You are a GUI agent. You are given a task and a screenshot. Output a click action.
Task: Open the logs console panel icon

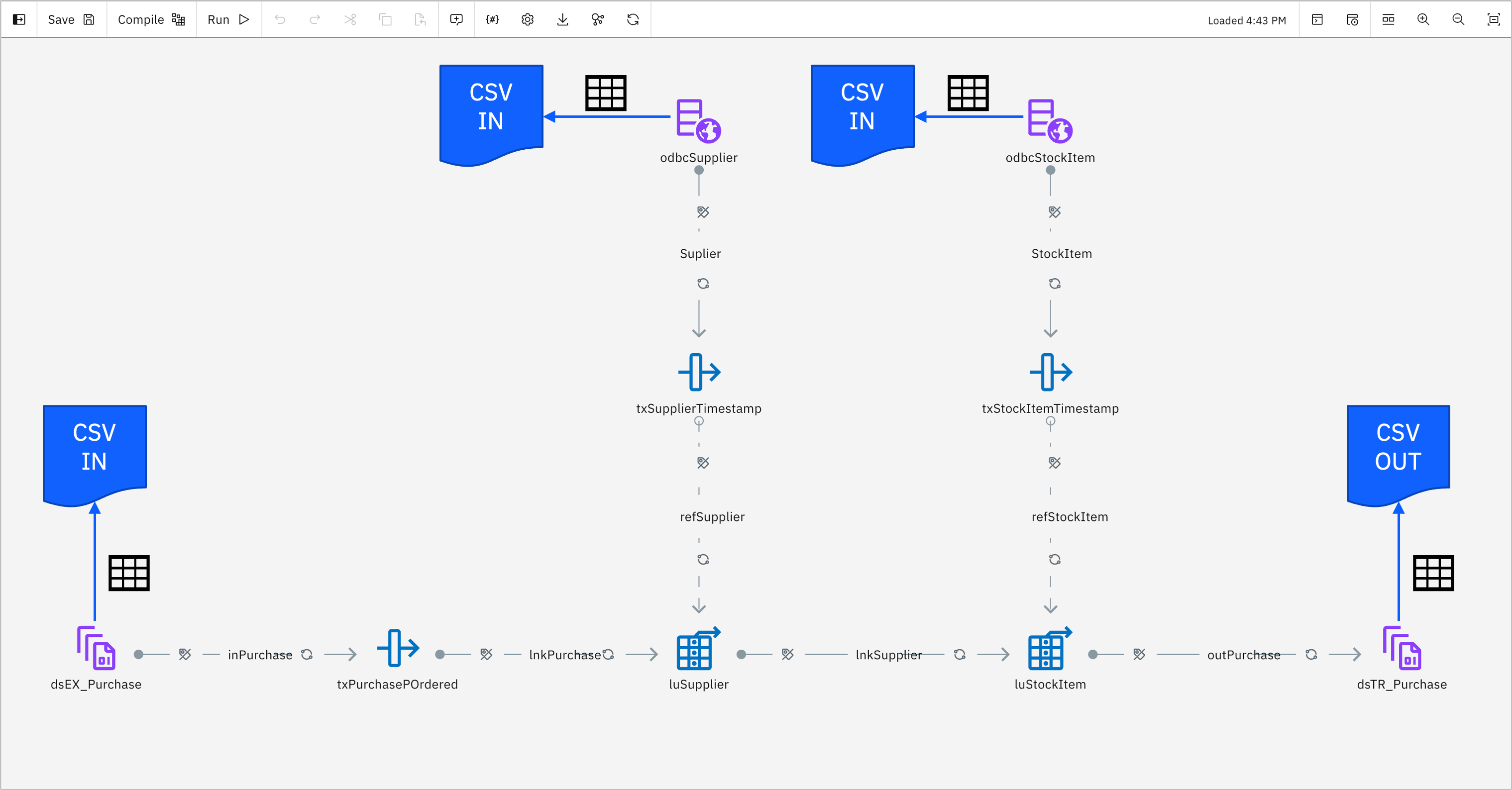1317,19
